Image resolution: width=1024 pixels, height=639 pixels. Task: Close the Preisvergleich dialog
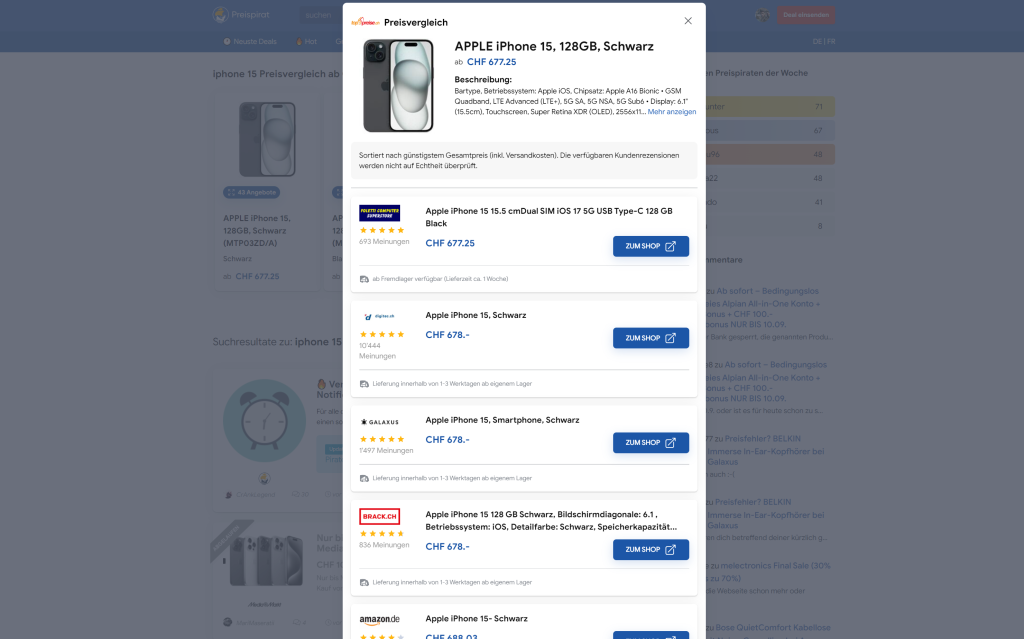click(x=688, y=20)
